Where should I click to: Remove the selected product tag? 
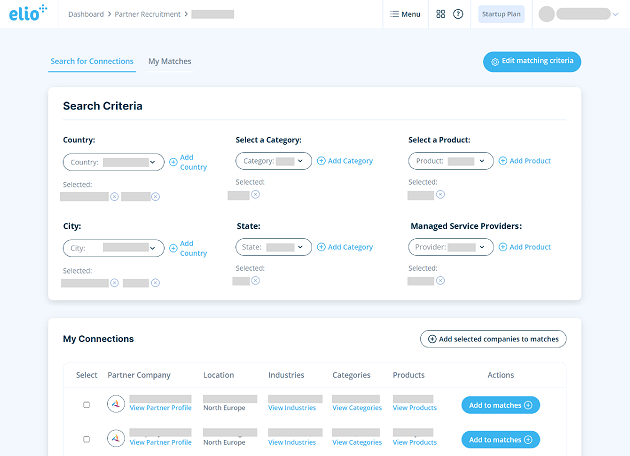click(441, 194)
